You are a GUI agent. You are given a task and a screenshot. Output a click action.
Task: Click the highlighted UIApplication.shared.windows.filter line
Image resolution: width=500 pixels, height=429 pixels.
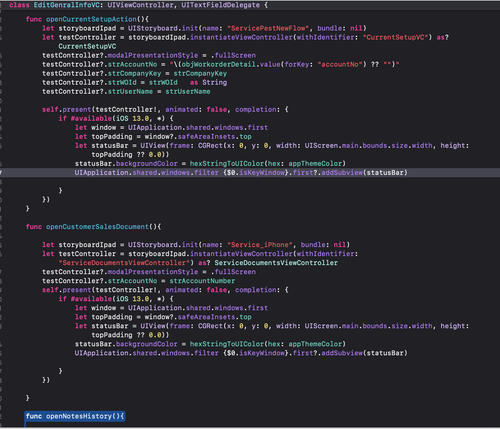coord(250,173)
